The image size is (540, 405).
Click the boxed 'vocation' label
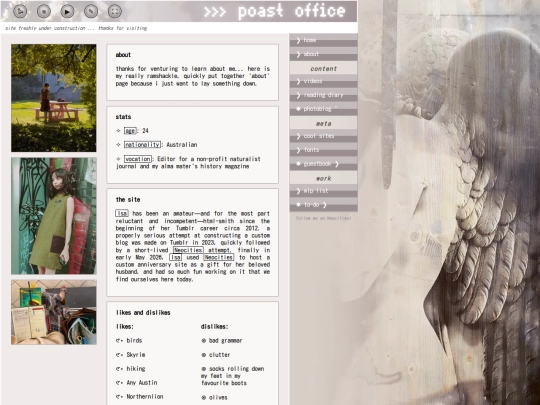[x=138, y=159]
